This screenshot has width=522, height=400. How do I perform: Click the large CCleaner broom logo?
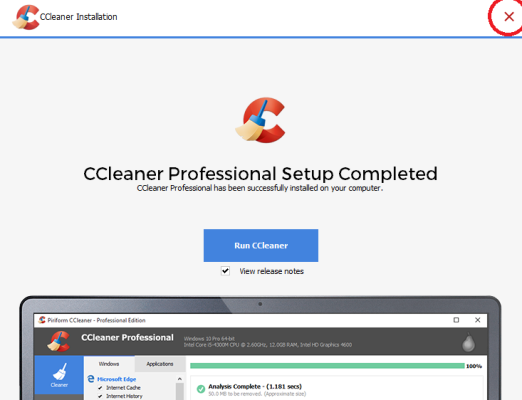coord(260,120)
